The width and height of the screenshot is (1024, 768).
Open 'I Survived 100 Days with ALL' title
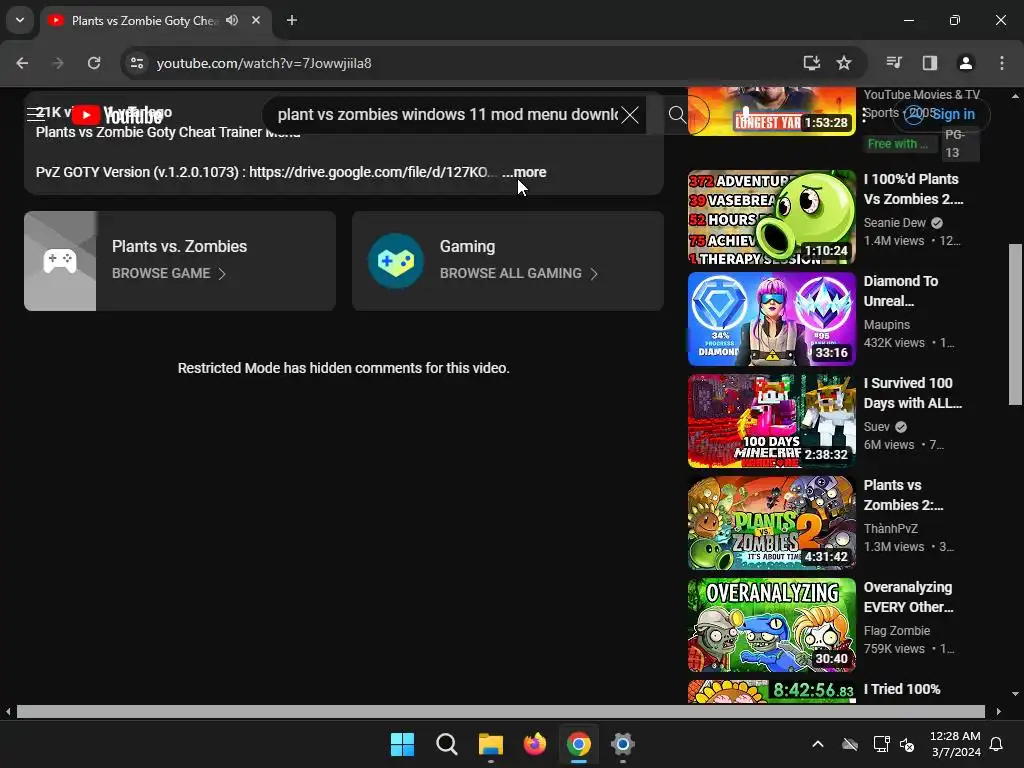(912, 392)
